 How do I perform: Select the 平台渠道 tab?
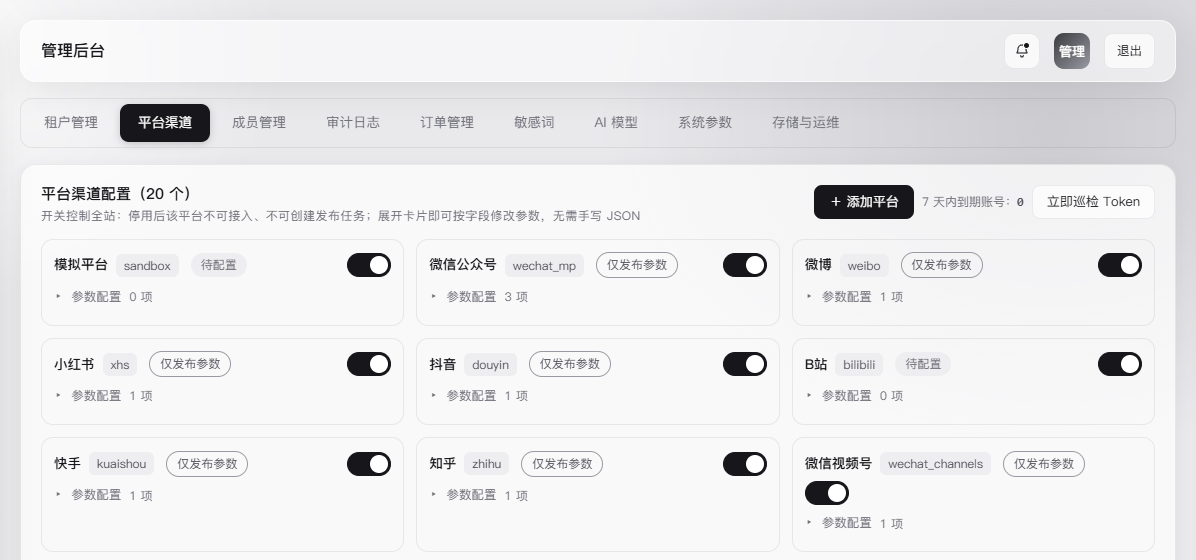coord(165,123)
